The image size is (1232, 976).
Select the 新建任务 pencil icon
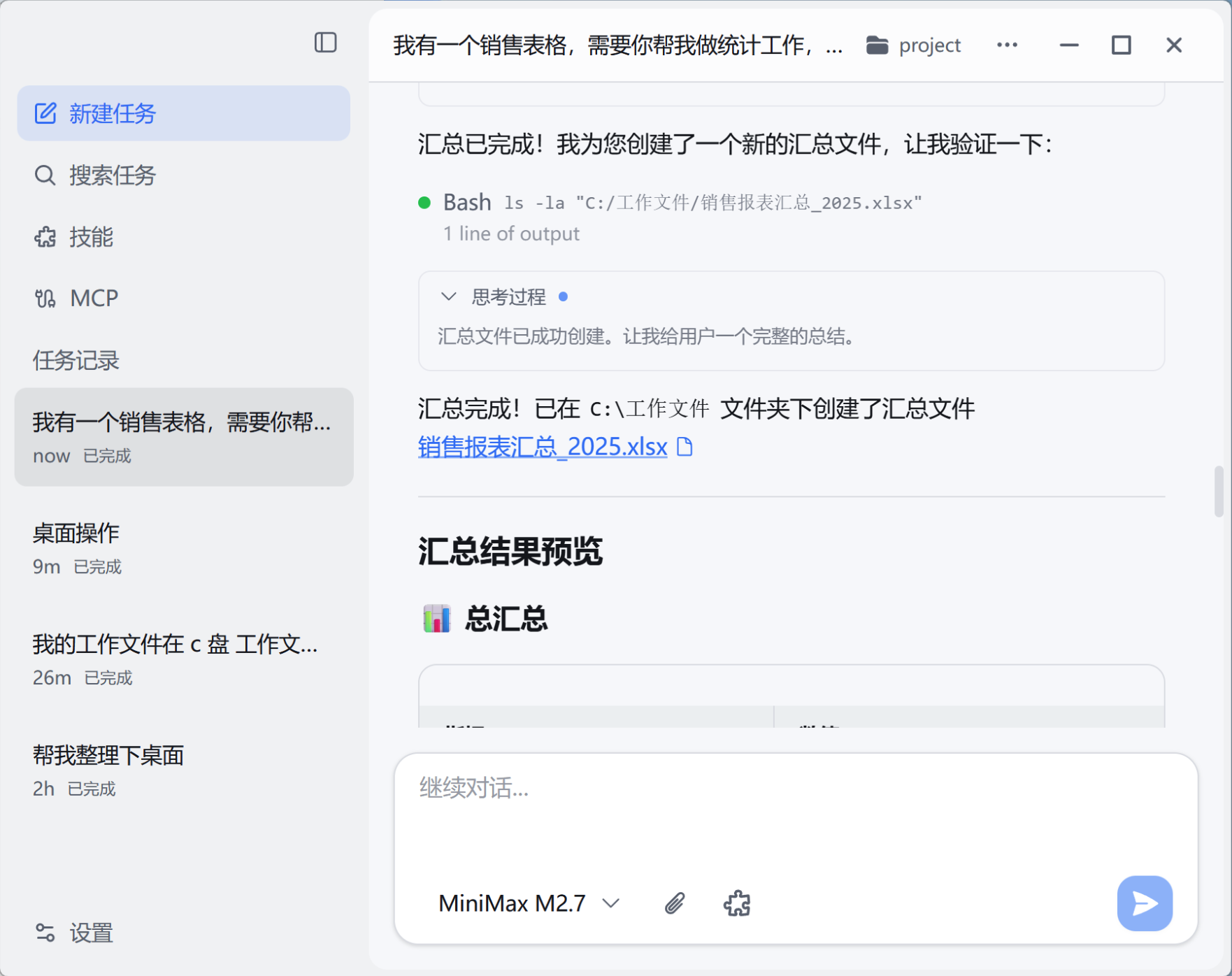tap(45, 113)
